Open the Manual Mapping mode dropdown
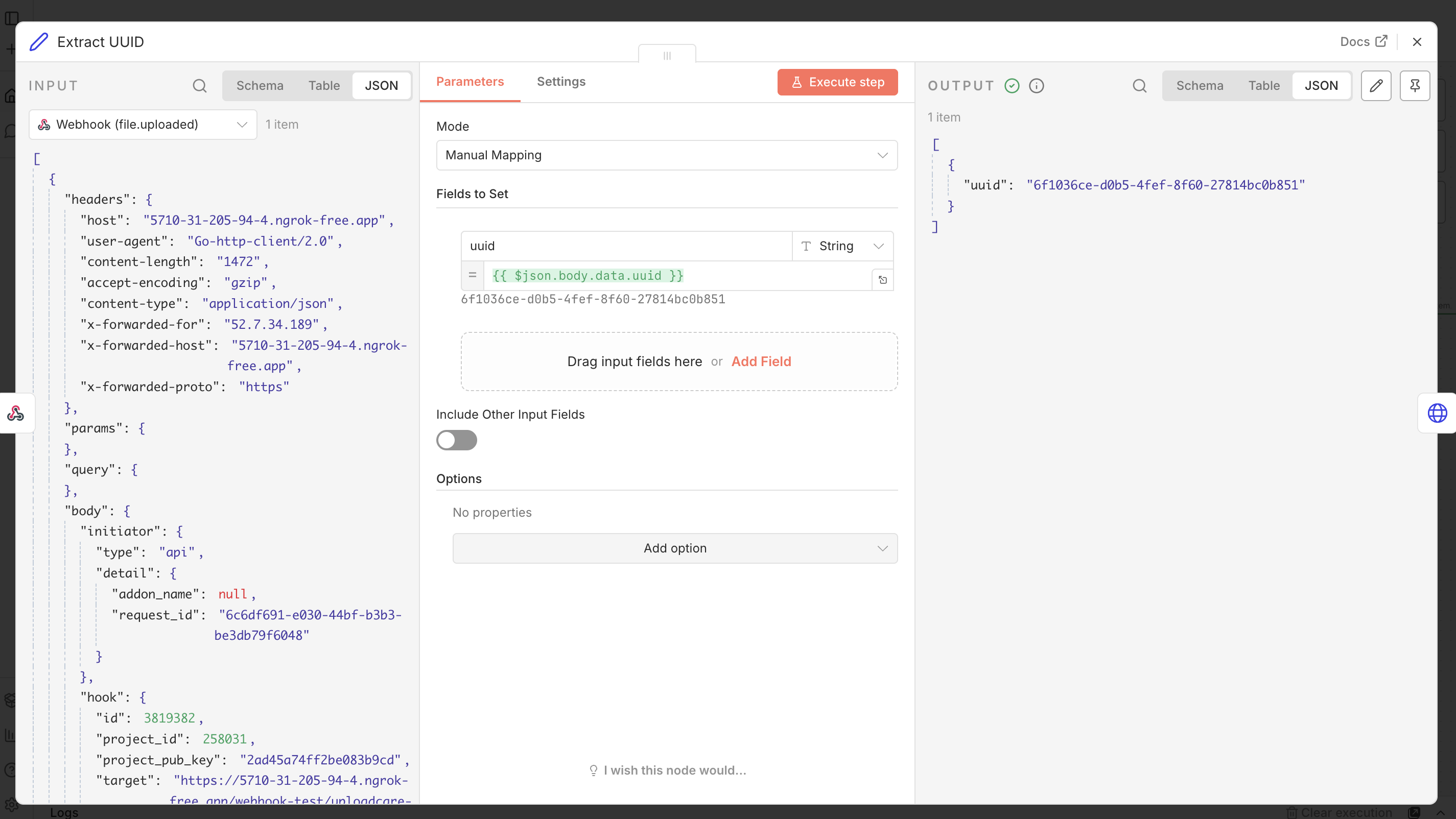 point(666,155)
